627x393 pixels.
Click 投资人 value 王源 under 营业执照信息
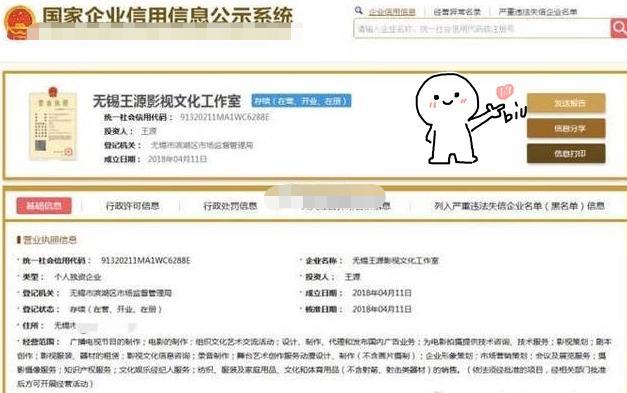[x=352, y=277]
